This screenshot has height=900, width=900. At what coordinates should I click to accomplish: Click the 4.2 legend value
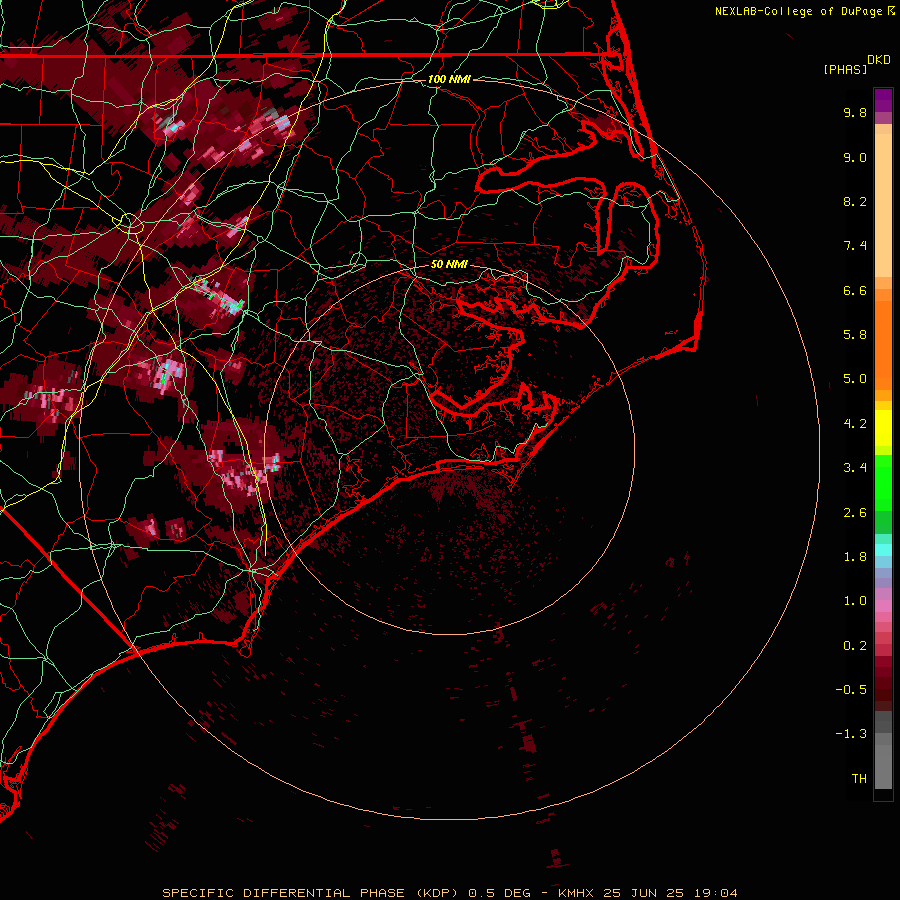(855, 424)
